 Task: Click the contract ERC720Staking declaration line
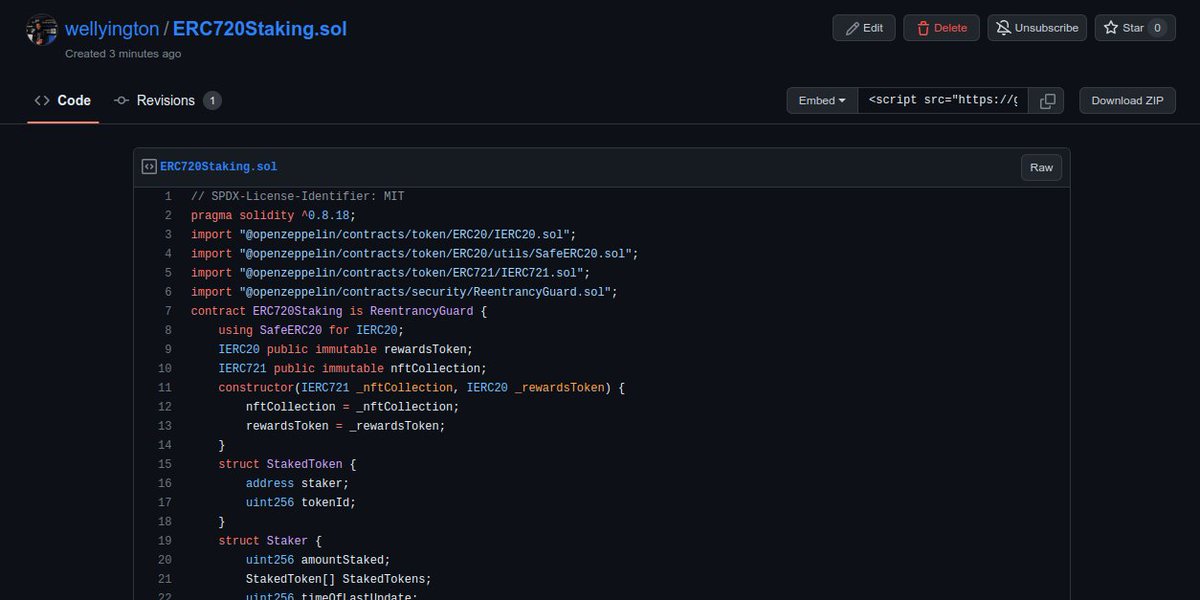338,311
